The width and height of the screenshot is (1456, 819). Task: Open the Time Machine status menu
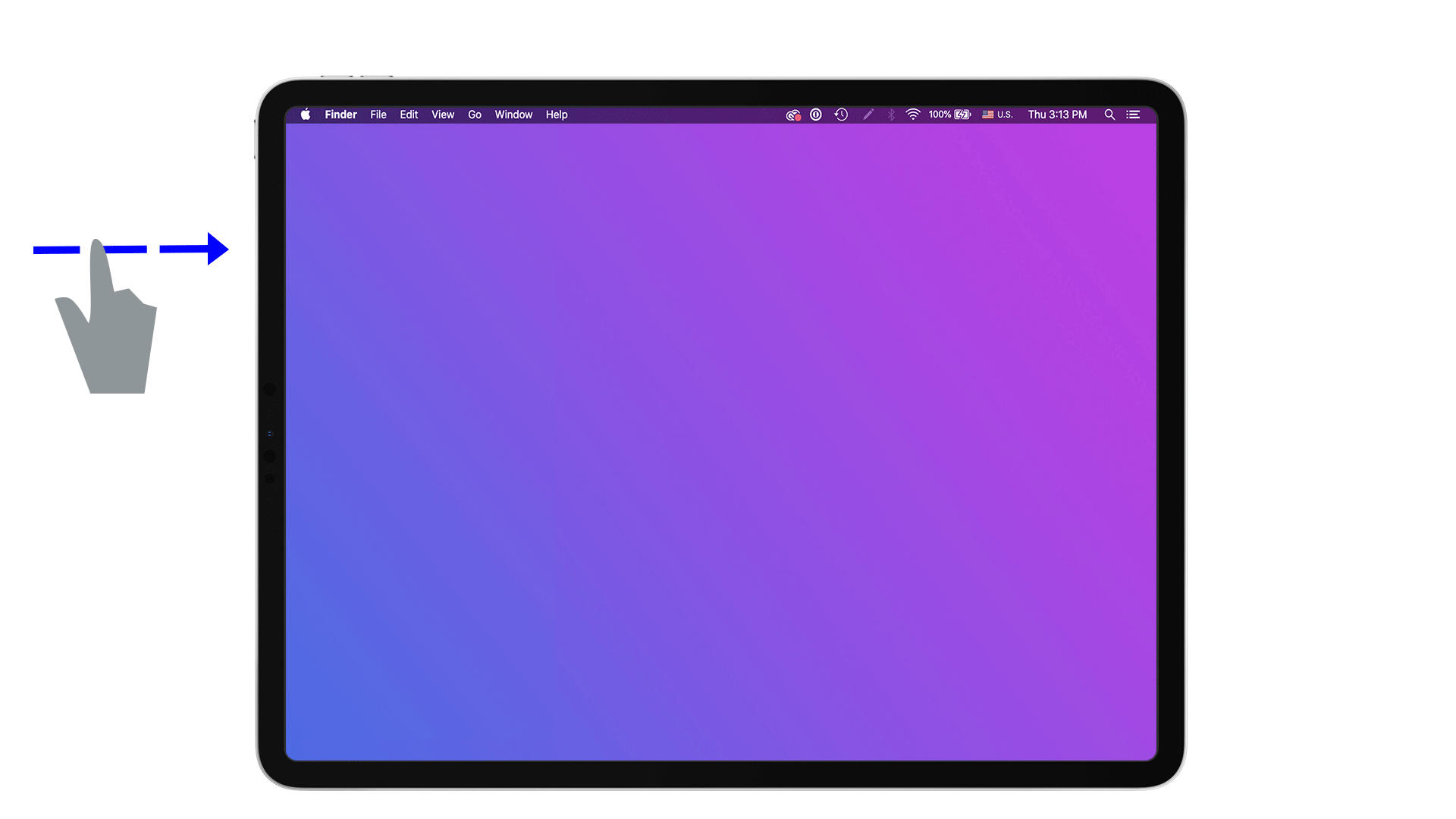pyautogui.click(x=840, y=115)
